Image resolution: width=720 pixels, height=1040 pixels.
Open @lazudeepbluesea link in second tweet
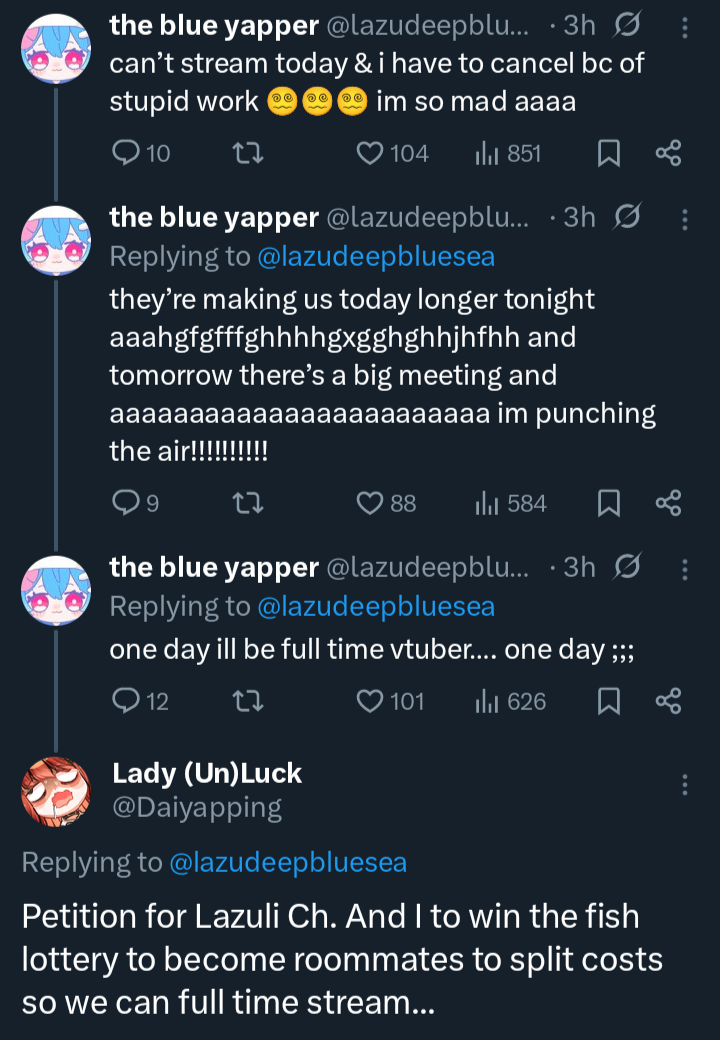tap(375, 257)
